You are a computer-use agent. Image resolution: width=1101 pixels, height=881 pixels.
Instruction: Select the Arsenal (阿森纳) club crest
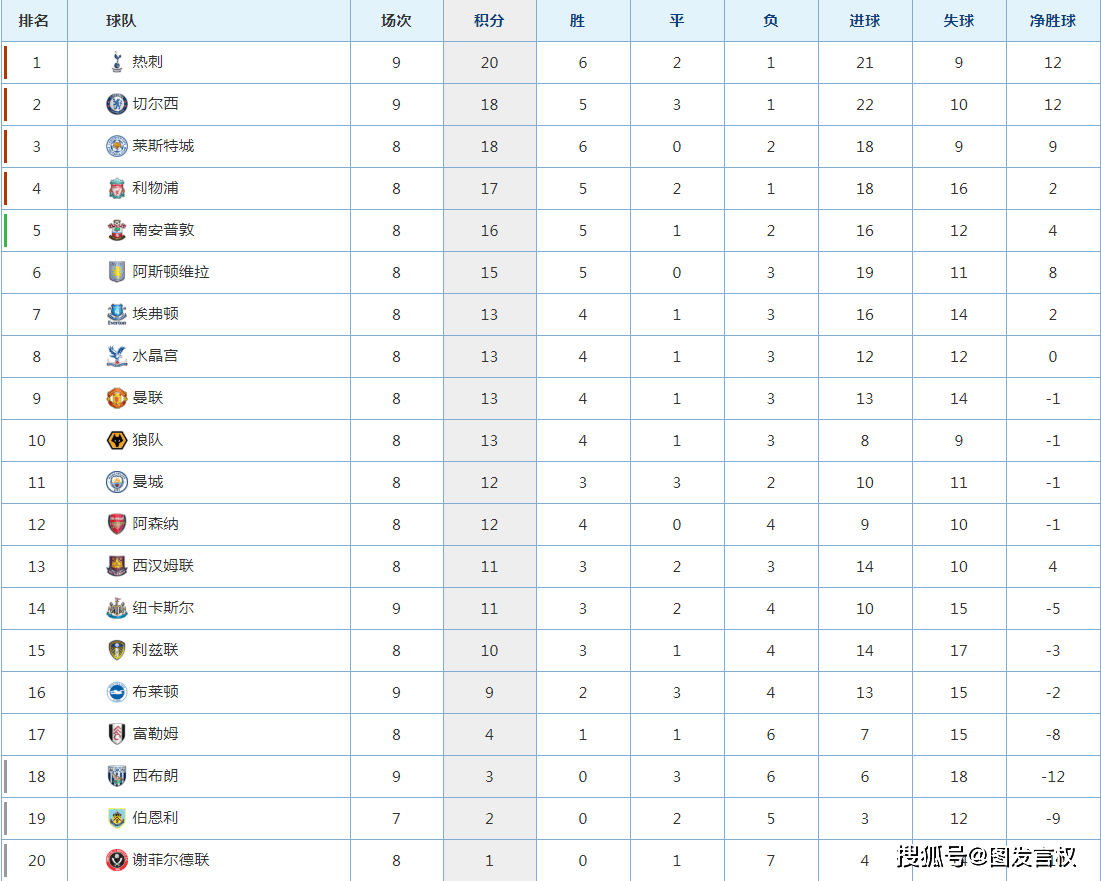[x=117, y=524]
